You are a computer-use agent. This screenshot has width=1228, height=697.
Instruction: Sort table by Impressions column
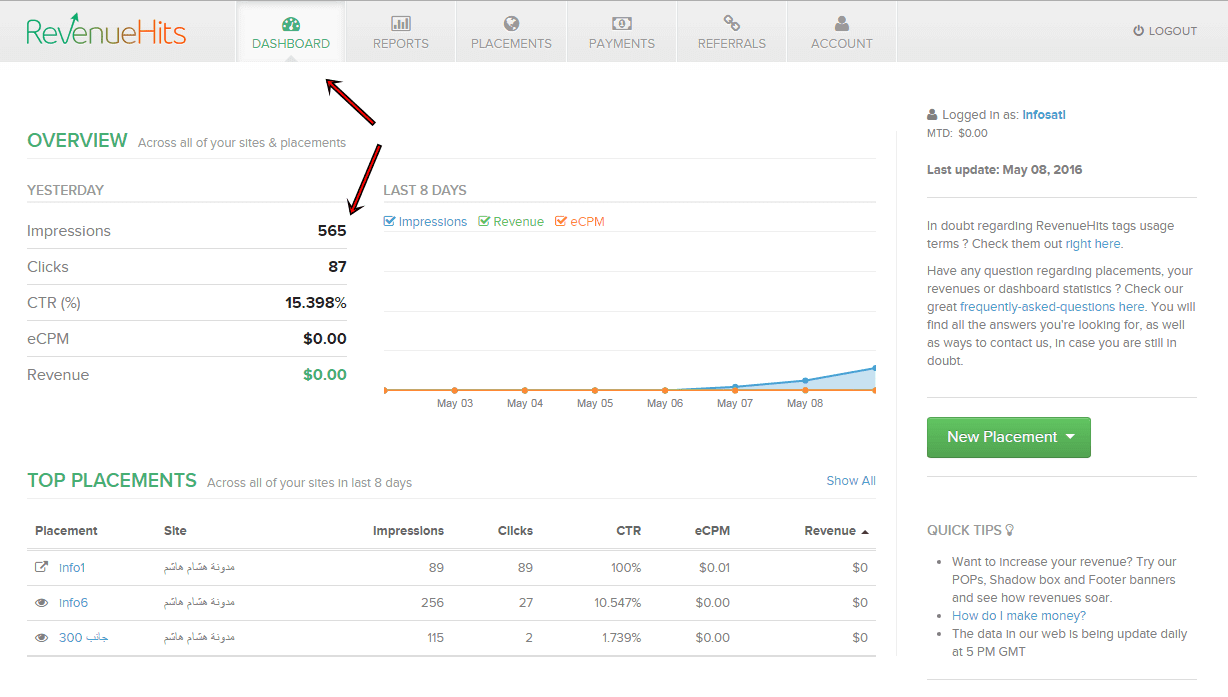click(x=408, y=531)
